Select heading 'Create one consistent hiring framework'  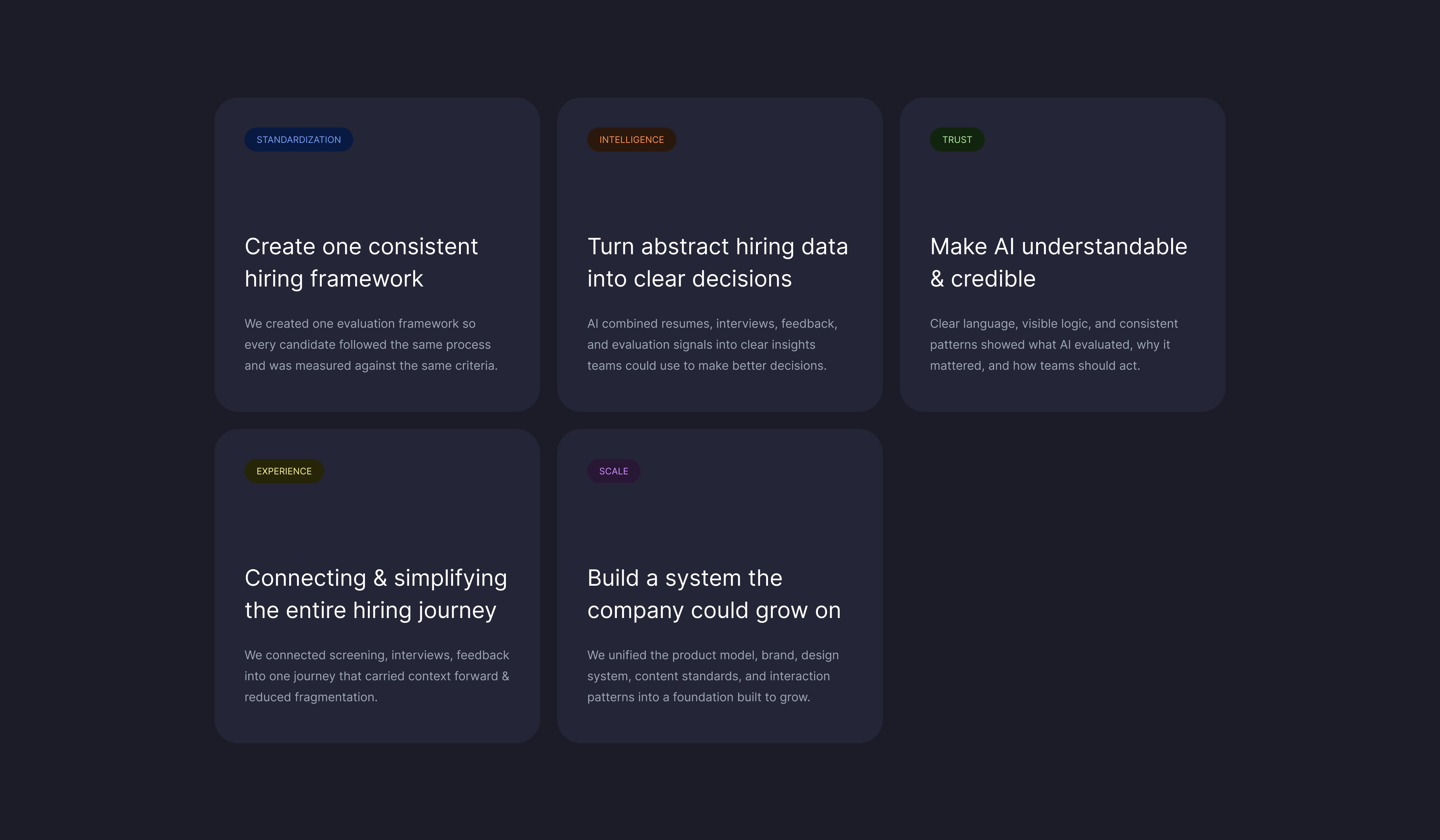tap(361, 262)
